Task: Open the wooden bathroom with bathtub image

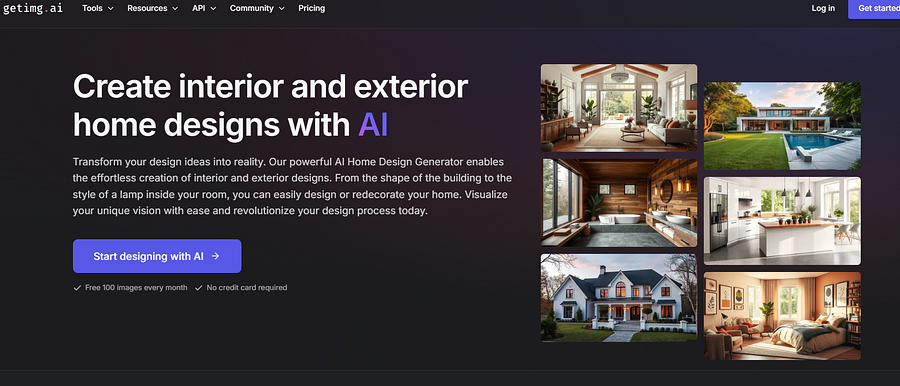Action: pos(619,203)
